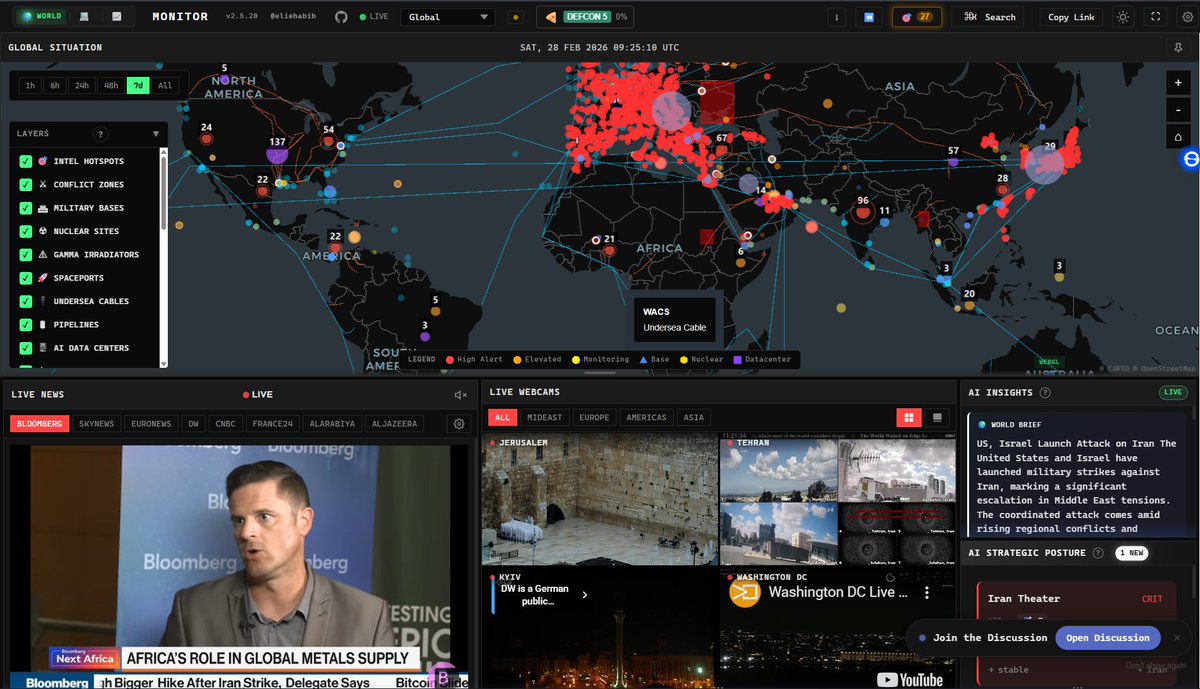Click Open Discussion button
The image size is (1200, 689).
(x=1108, y=638)
